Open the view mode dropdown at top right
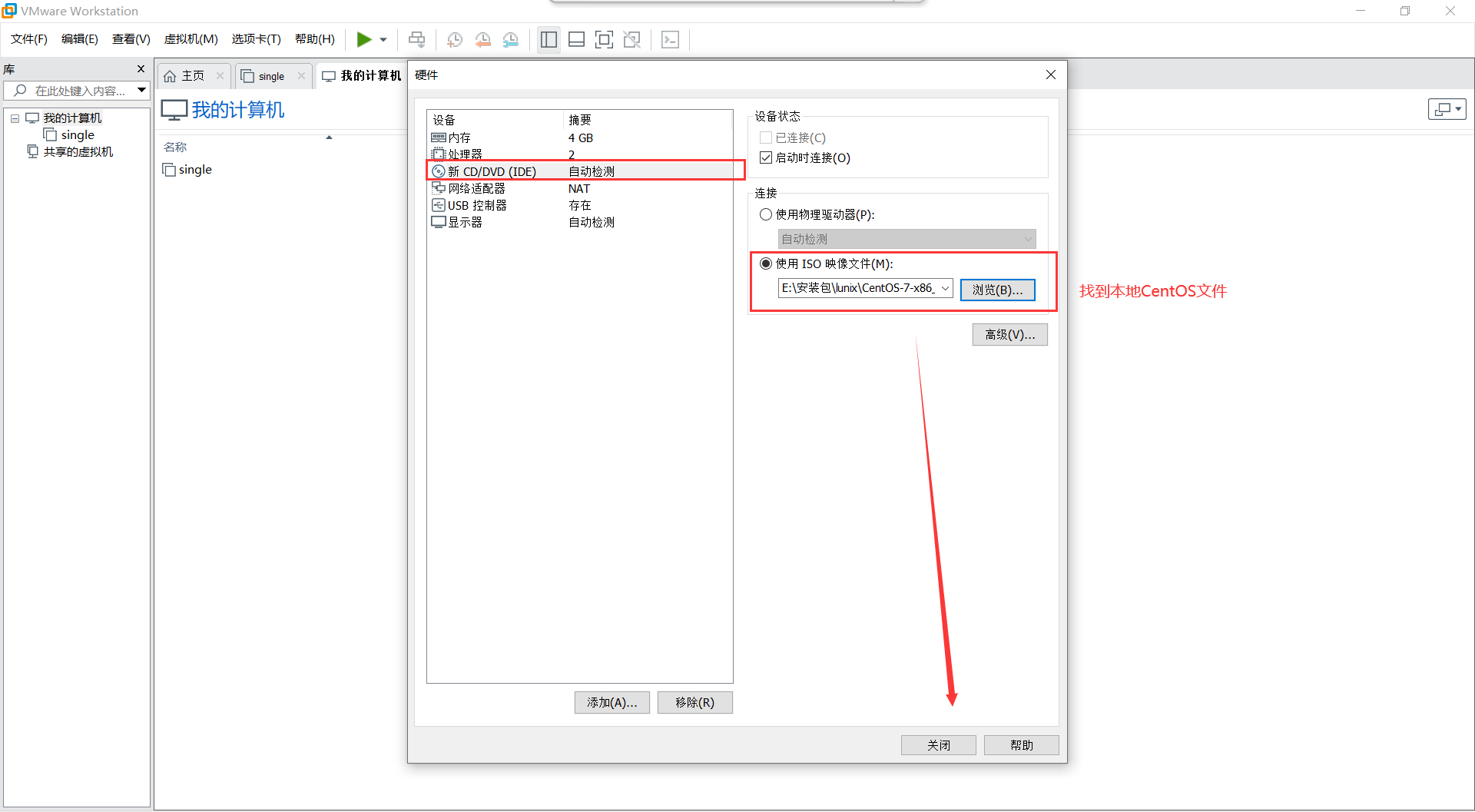Screen dimensions: 1475x812 click(x=1447, y=109)
